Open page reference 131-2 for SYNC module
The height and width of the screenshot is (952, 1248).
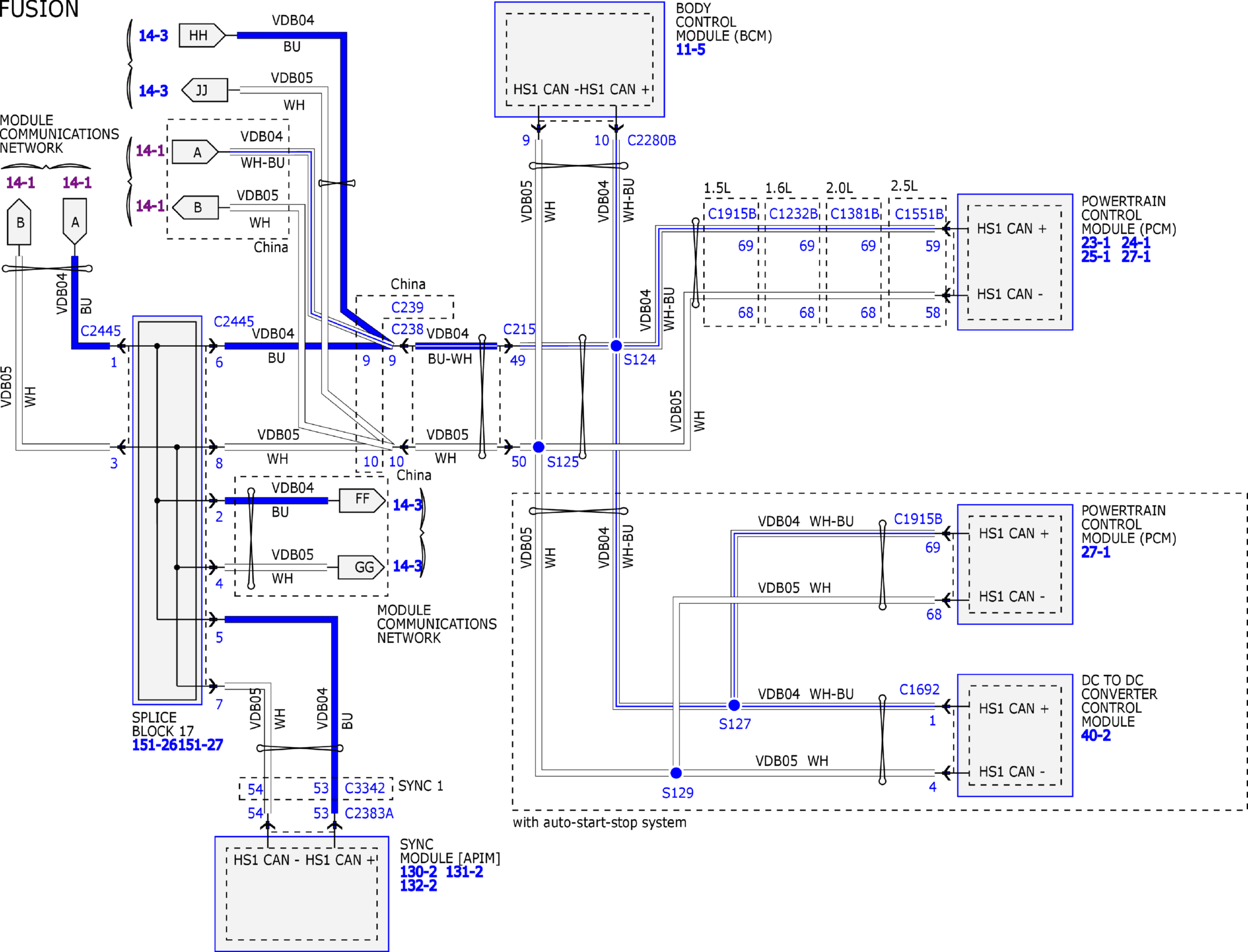click(464, 872)
